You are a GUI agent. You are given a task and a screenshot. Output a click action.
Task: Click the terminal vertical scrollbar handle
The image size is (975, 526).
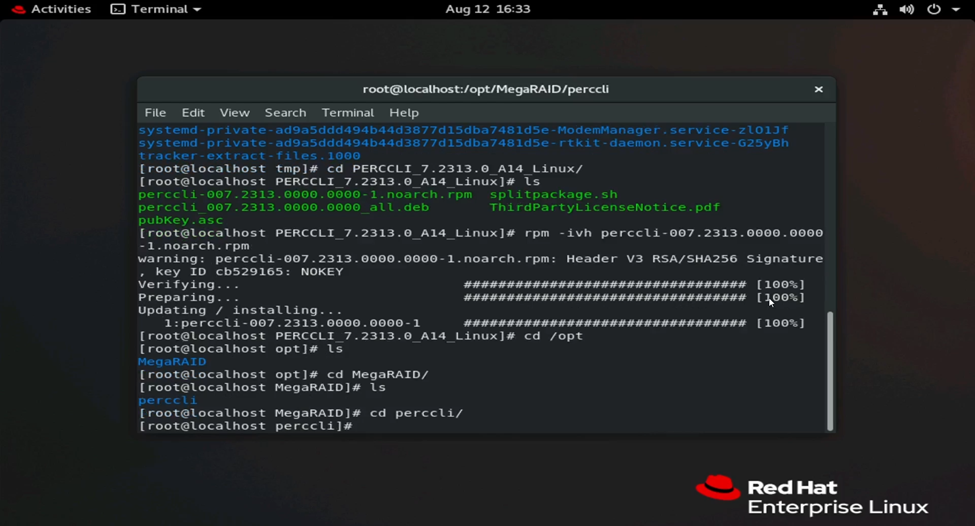point(829,371)
